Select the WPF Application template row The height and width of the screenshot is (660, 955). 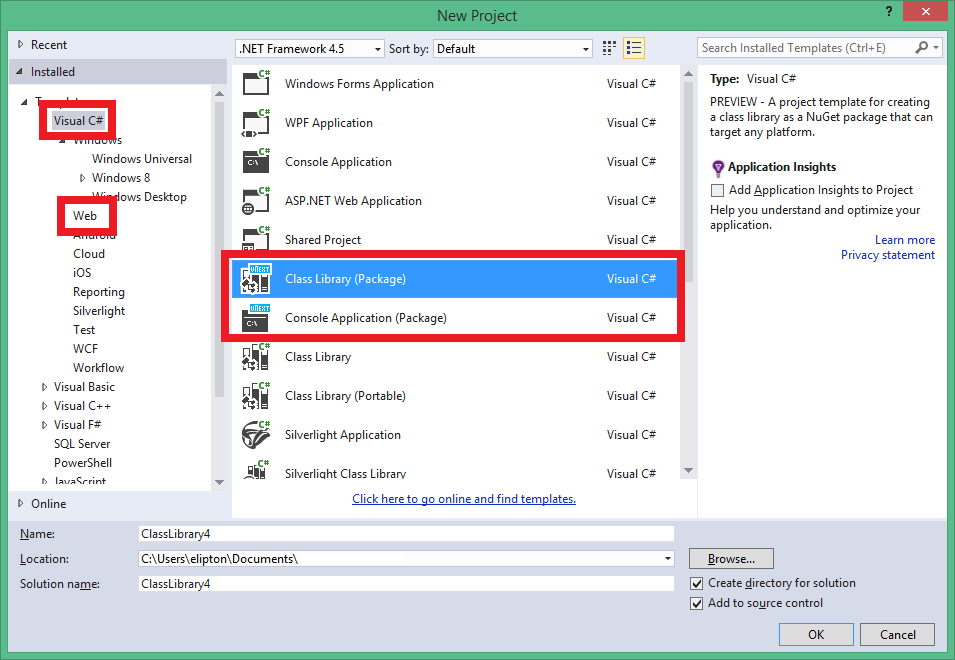[x=454, y=122]
